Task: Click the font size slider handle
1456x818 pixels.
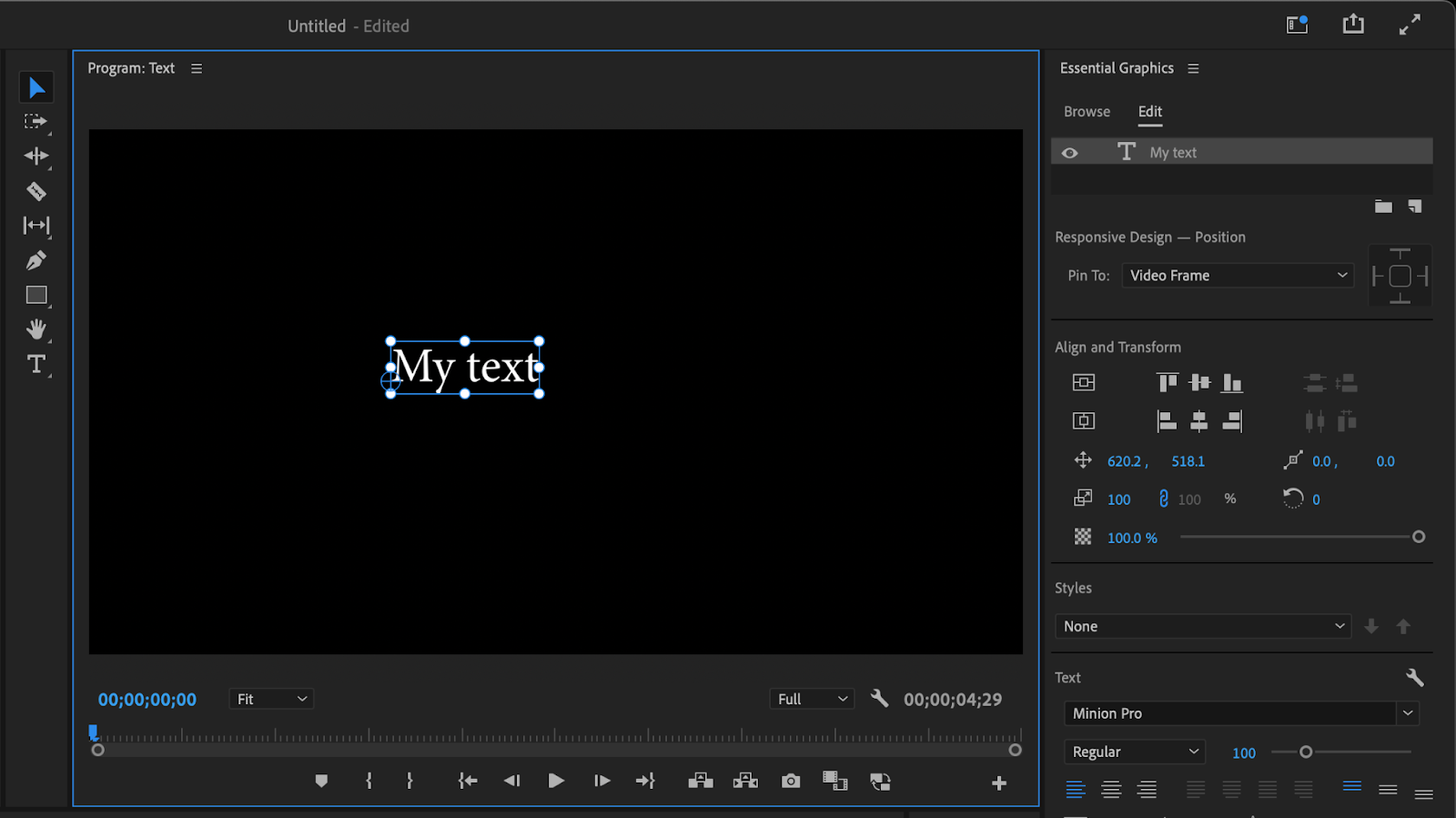Action: pos(1306,752)
